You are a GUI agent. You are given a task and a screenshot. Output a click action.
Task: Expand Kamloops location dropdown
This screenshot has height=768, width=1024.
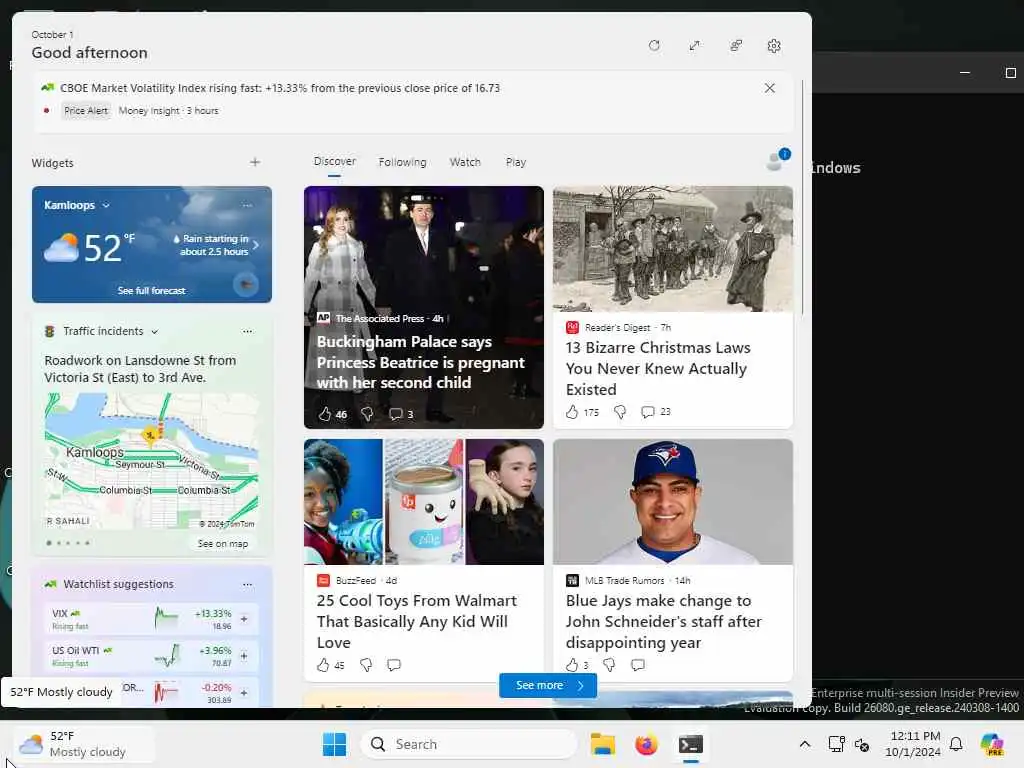(x=106, y=205)
